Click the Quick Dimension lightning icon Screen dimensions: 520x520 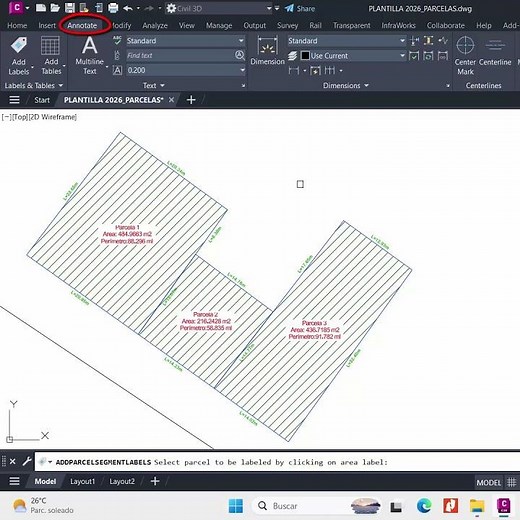(x=315, y=71)
